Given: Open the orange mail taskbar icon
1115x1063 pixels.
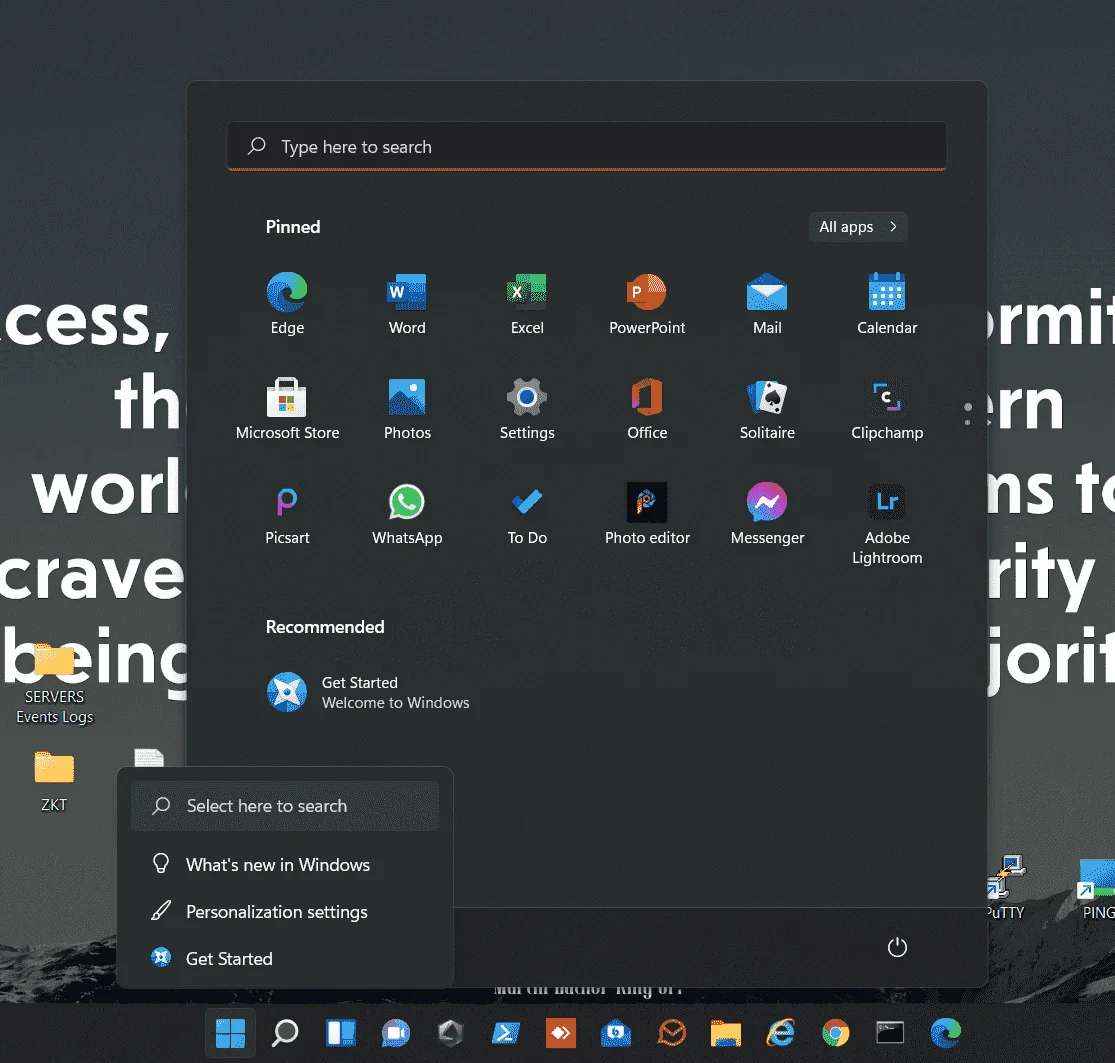Looking at the screenshot, I should pos(671,1033).
